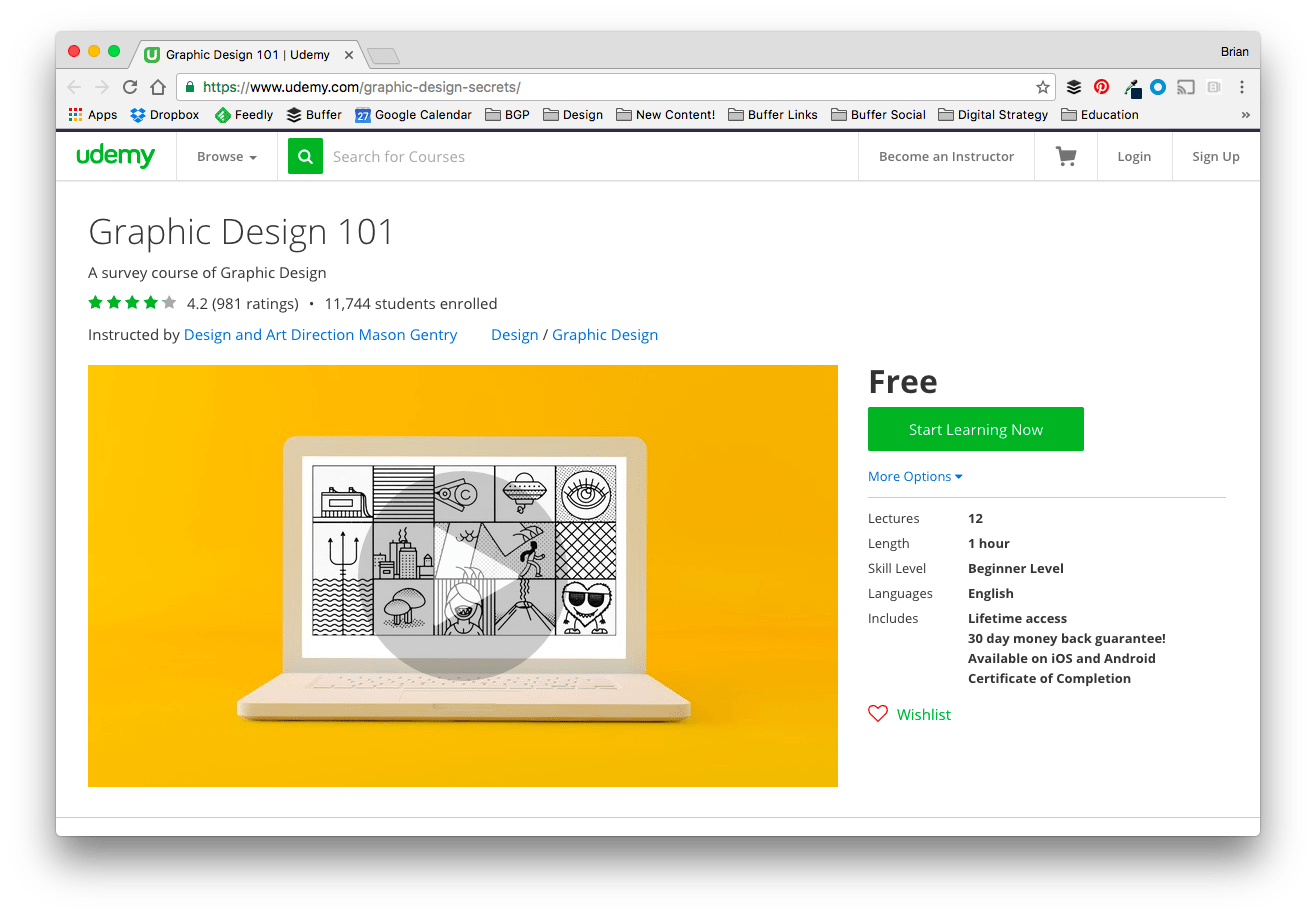This screenshot has width=1316, height=916.
Task: Open the More Options dropdown
Action: pos(914,476)
